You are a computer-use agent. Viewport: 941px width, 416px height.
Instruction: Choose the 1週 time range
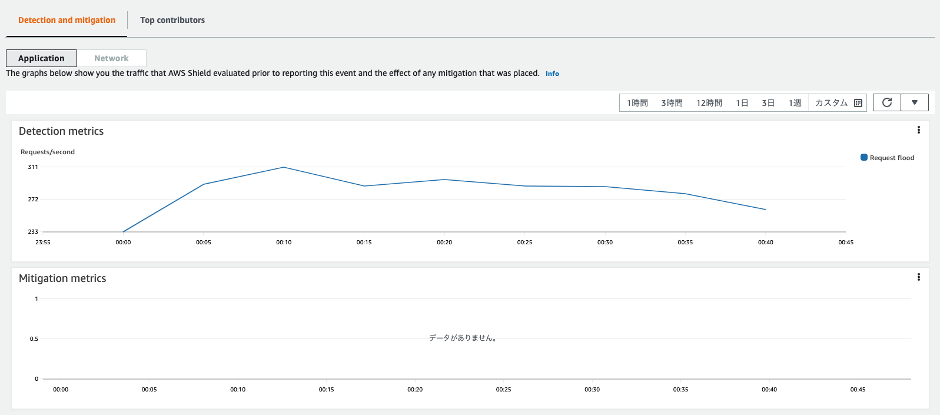click(x=794, y=103)
